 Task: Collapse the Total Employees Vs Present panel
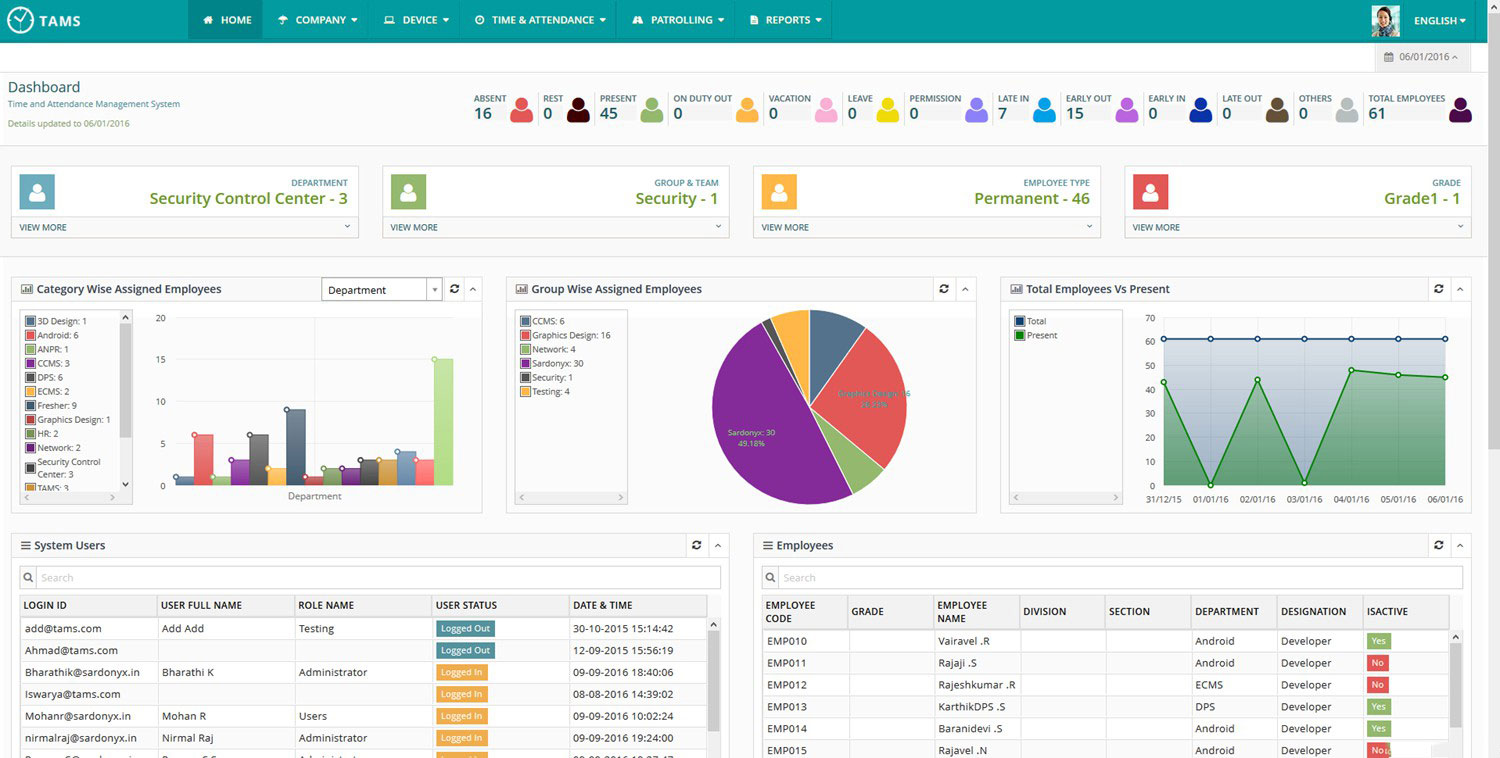[1459, 289]
